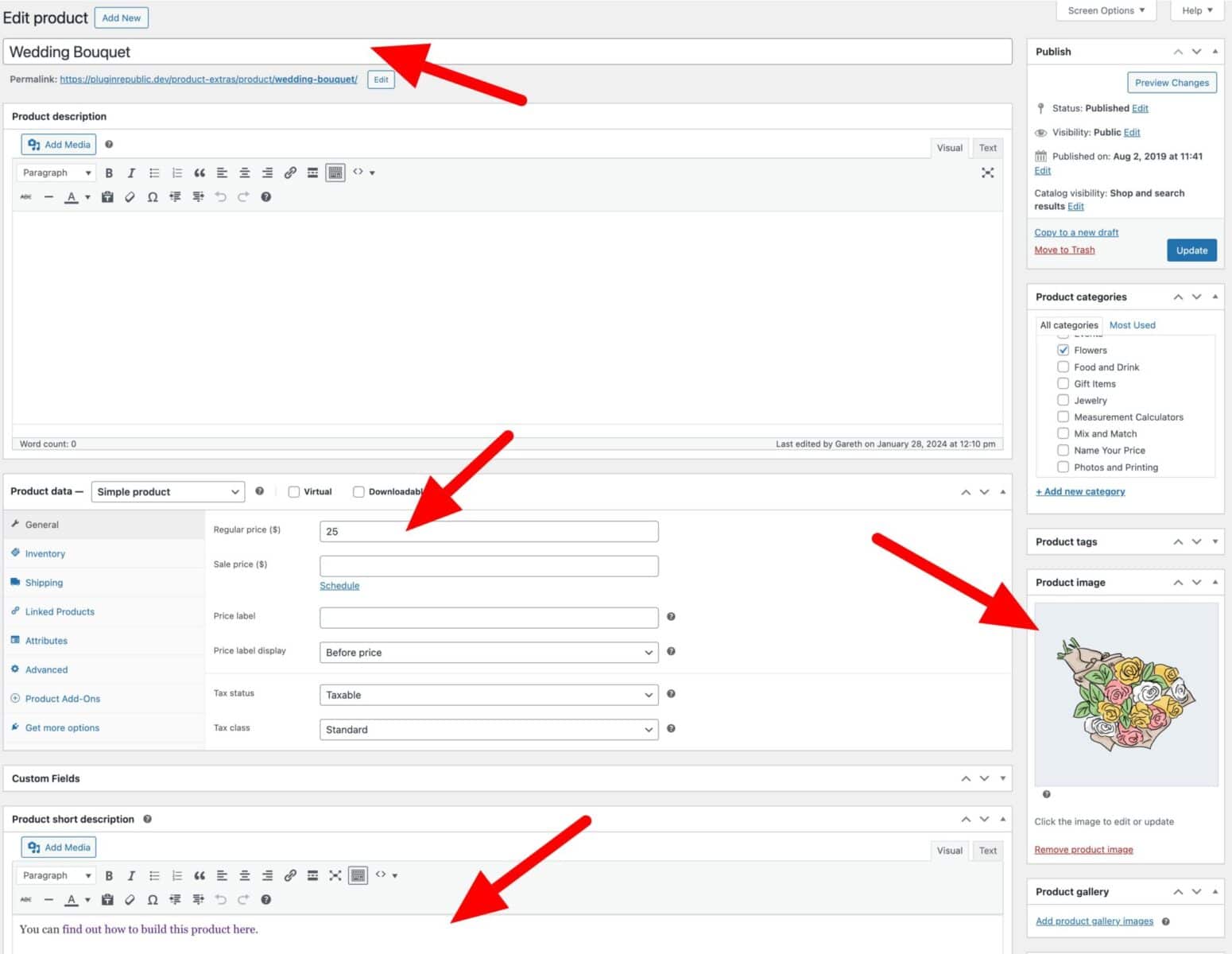
Task: Insert horizontal line in product description editor
Action: [x=48, y=197]
